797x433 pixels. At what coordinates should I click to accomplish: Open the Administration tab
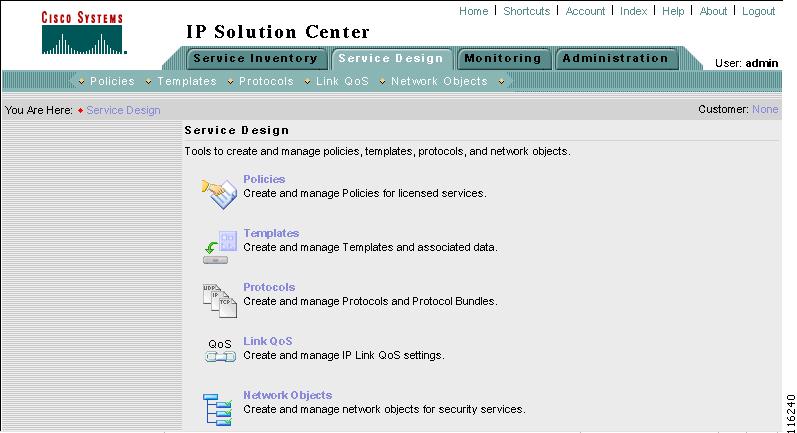pyautogui.click(x=615, y=58)
